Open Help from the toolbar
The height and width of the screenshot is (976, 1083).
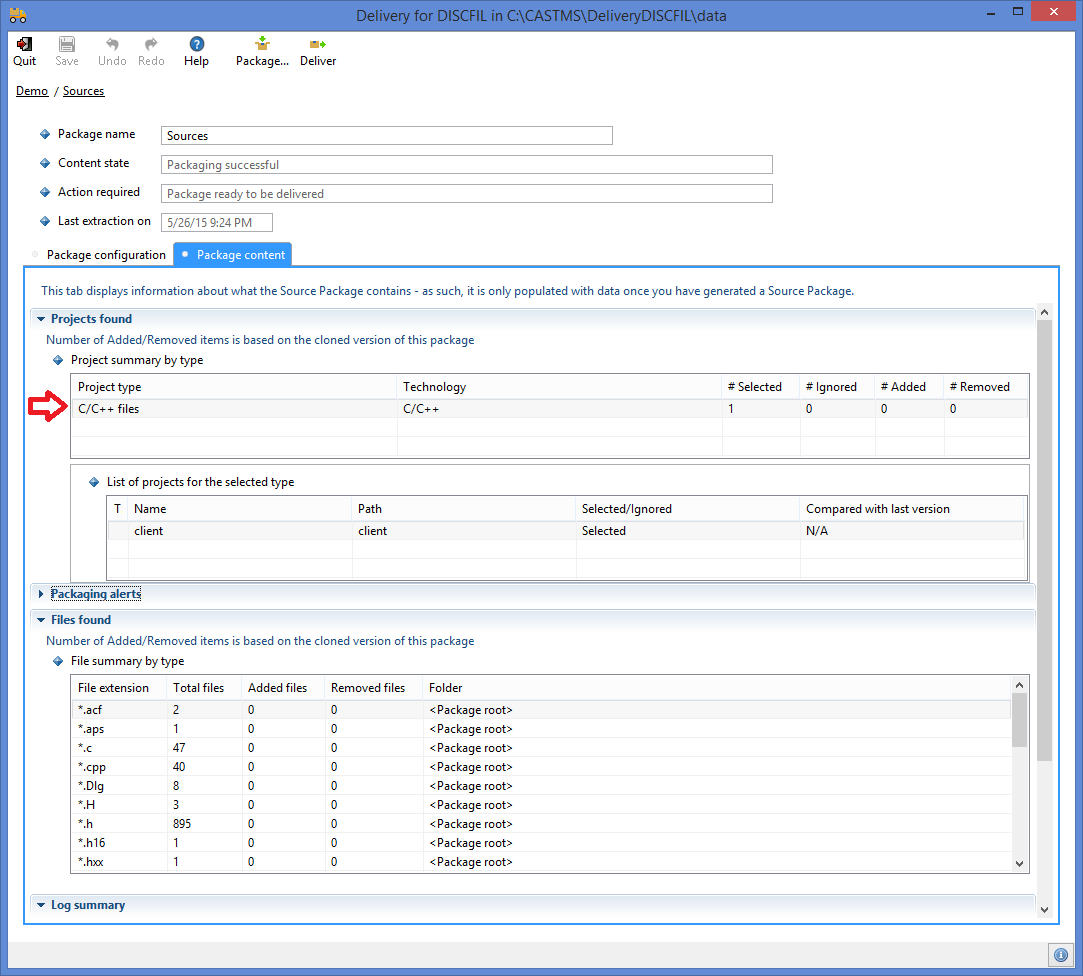[197, 45]
